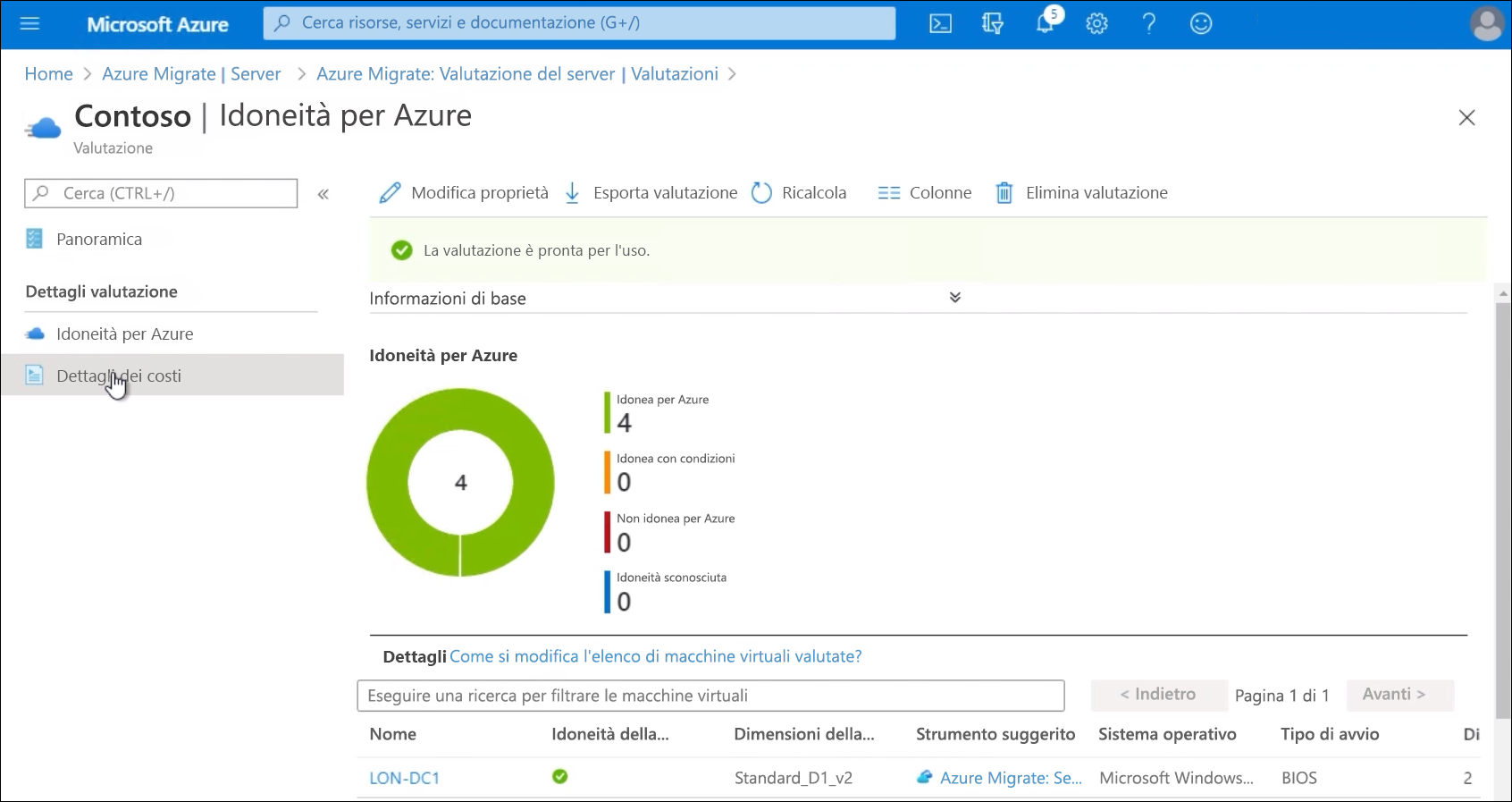Click the BIOS boot type cell
Image resolution: width=1512 pixels, height=802 pixels.
click(1299, 778)
